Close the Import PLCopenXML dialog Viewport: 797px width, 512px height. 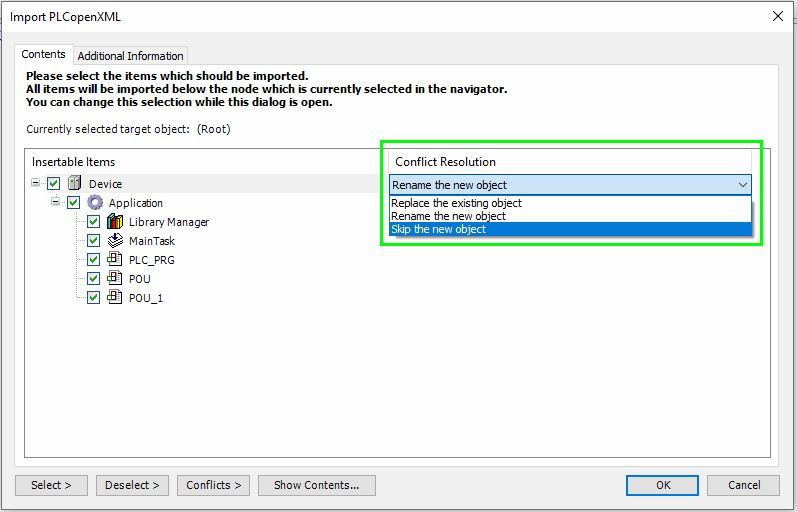click(778, 16)
